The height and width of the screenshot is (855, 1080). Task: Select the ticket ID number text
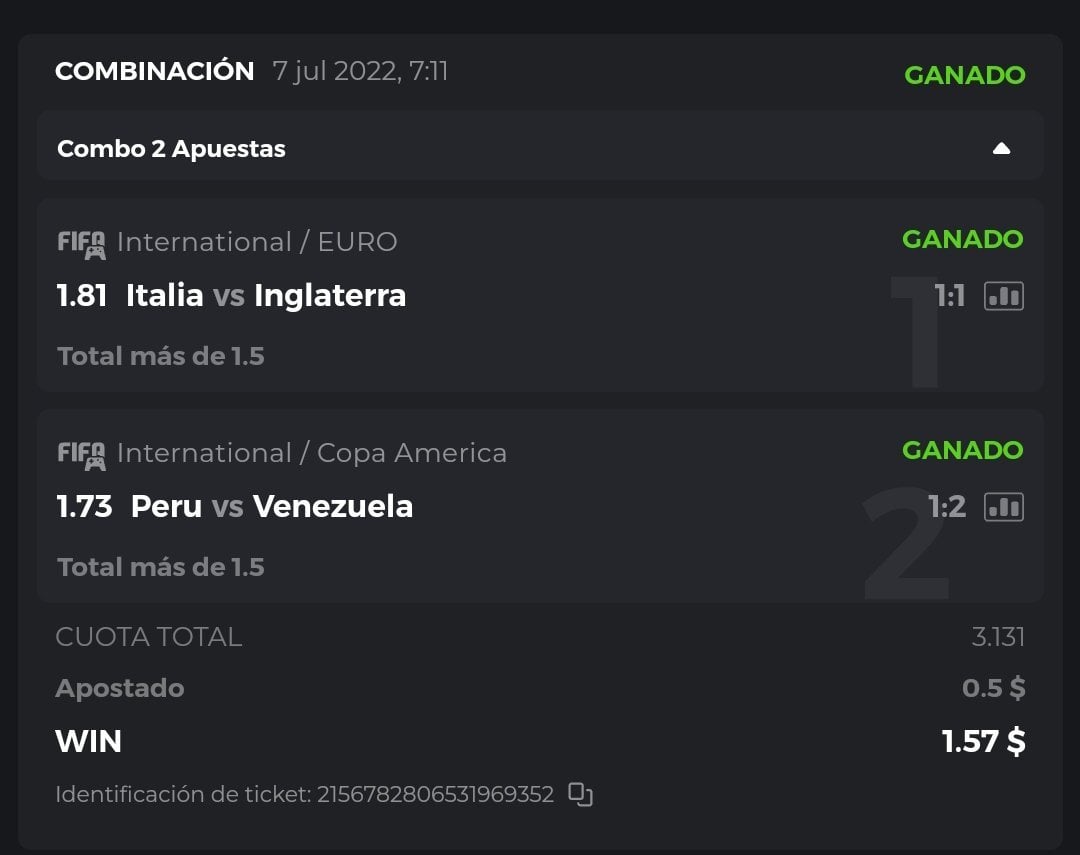pos(435,795)
